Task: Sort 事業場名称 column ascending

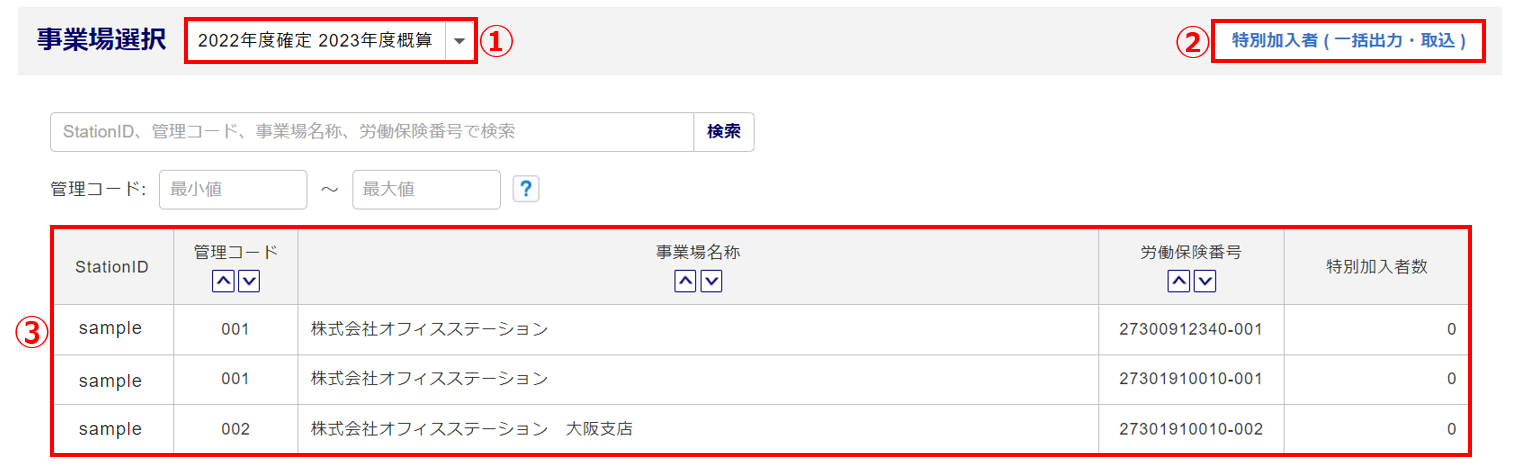Action: pos(685,282)
